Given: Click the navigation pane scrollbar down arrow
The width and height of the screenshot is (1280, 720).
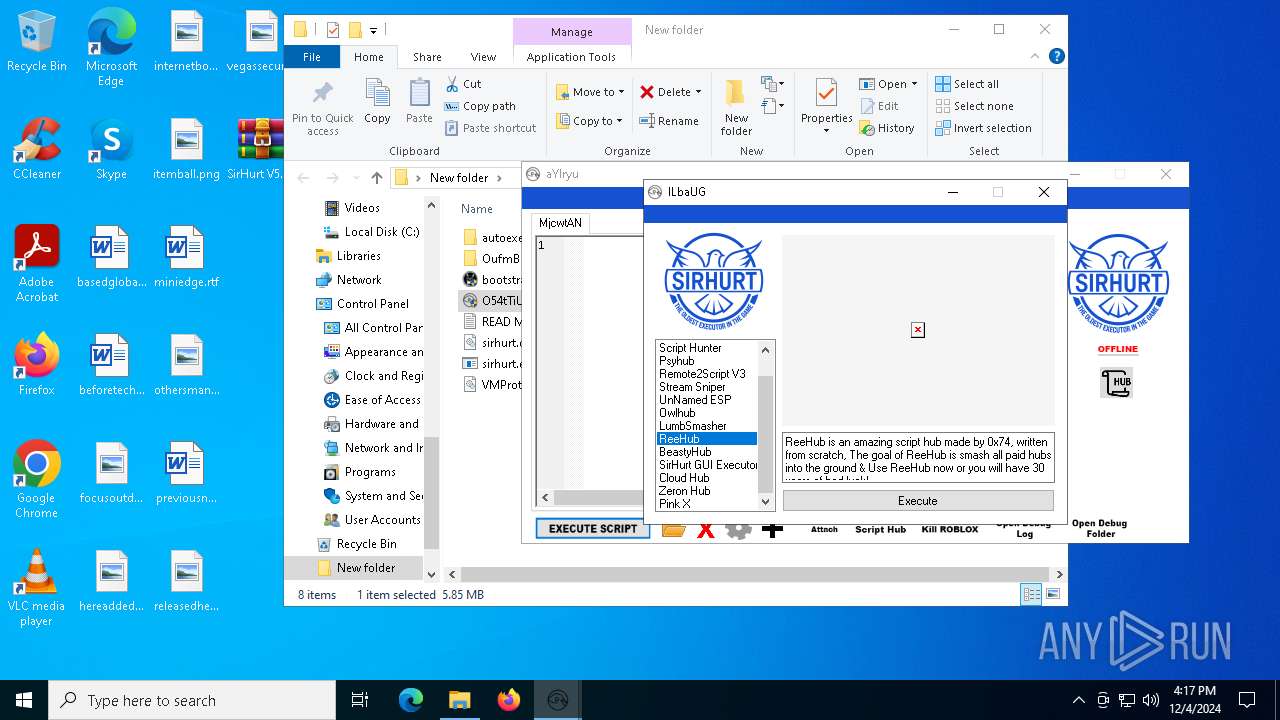Looking at the screenshot, I should click(x=432, y=574).
